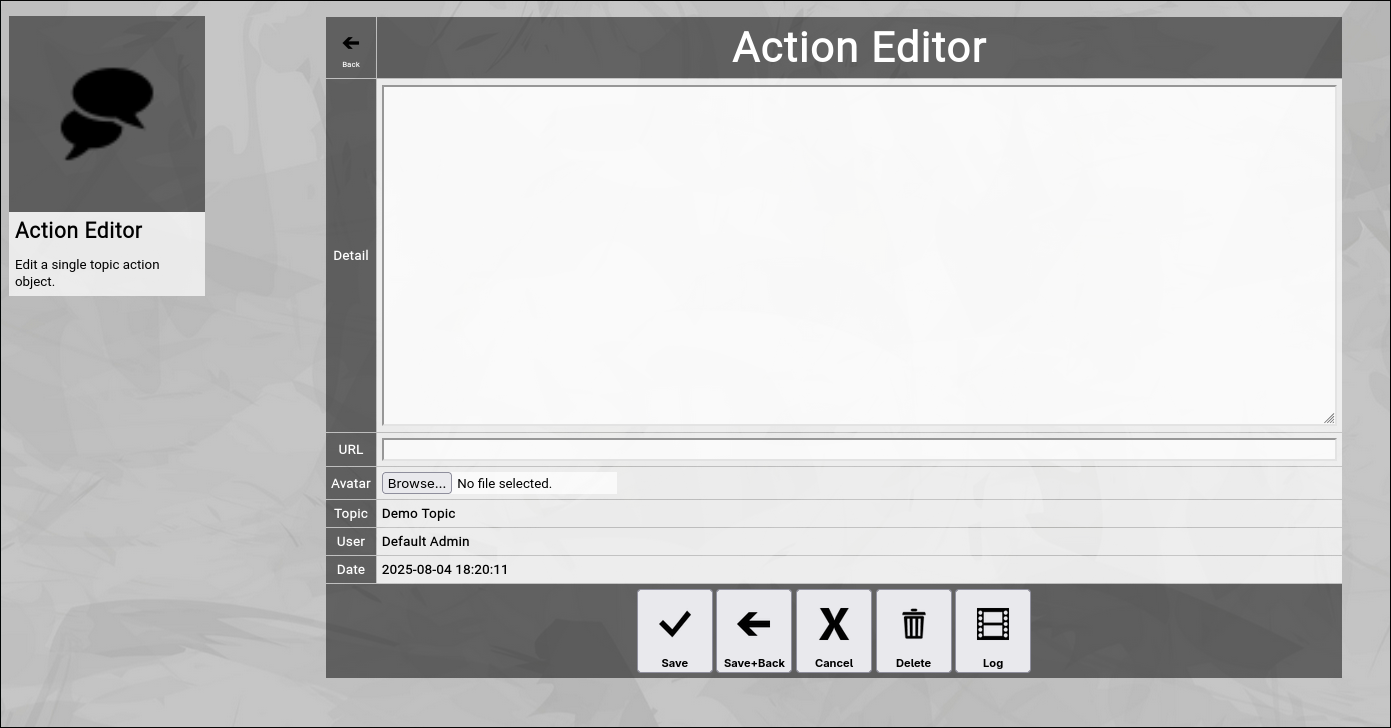Click the Default Admin user value
The image size is (1391, 728).
426,541
